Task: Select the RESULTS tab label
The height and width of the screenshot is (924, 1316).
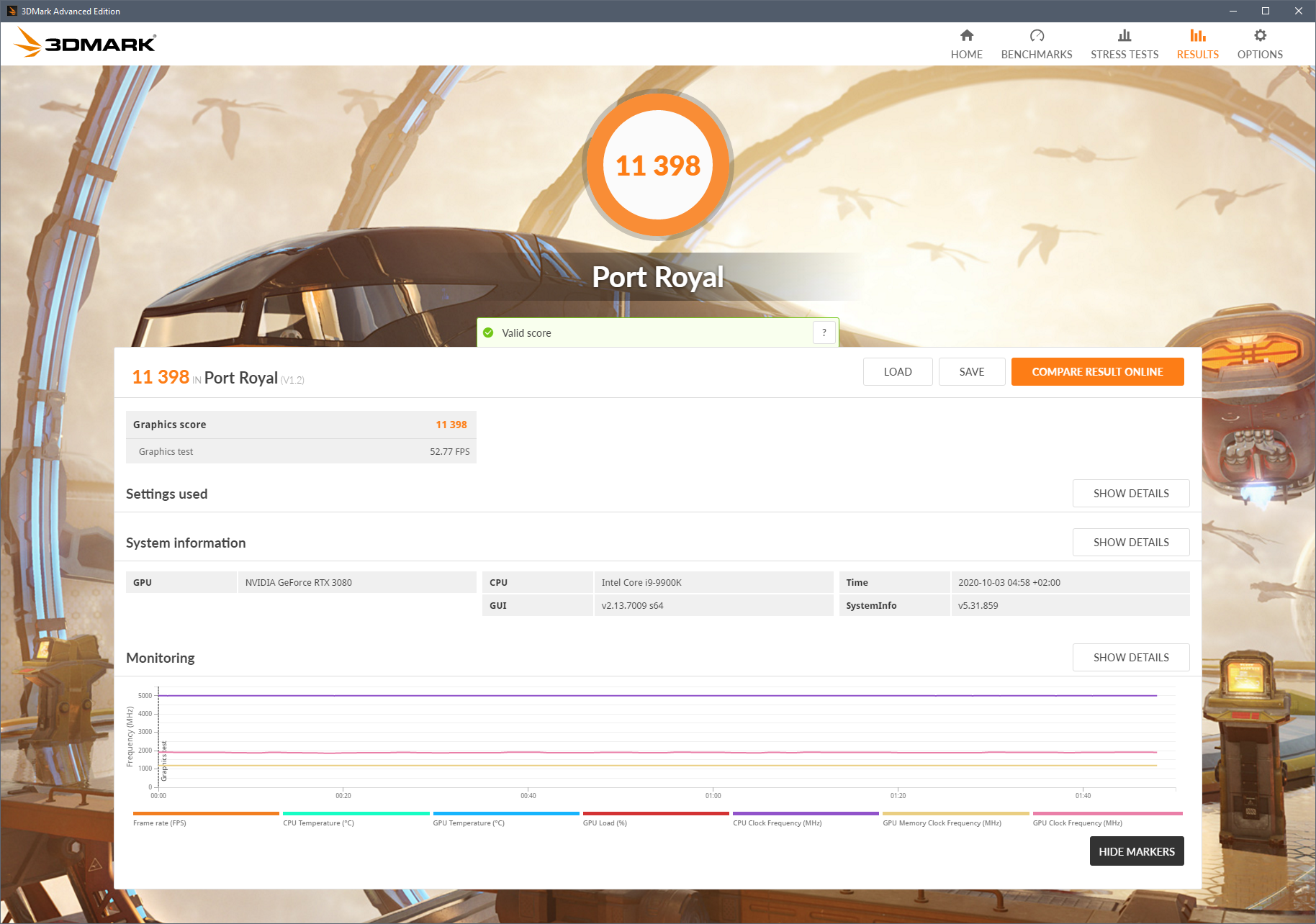Action: click(x=1197, y=55)
